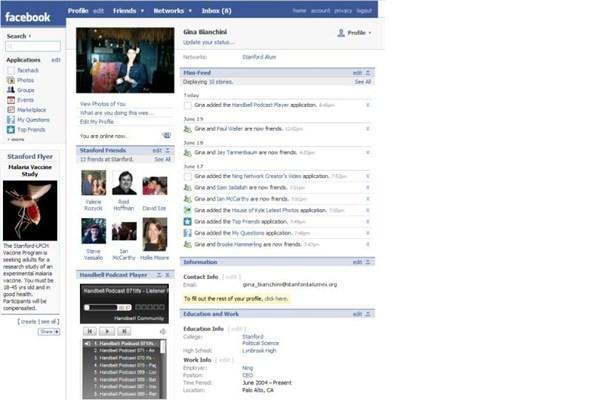Click logout in top bar
The height and width of the screenshot is (400, 600).
pyautogui.click(x=364, y=11)
